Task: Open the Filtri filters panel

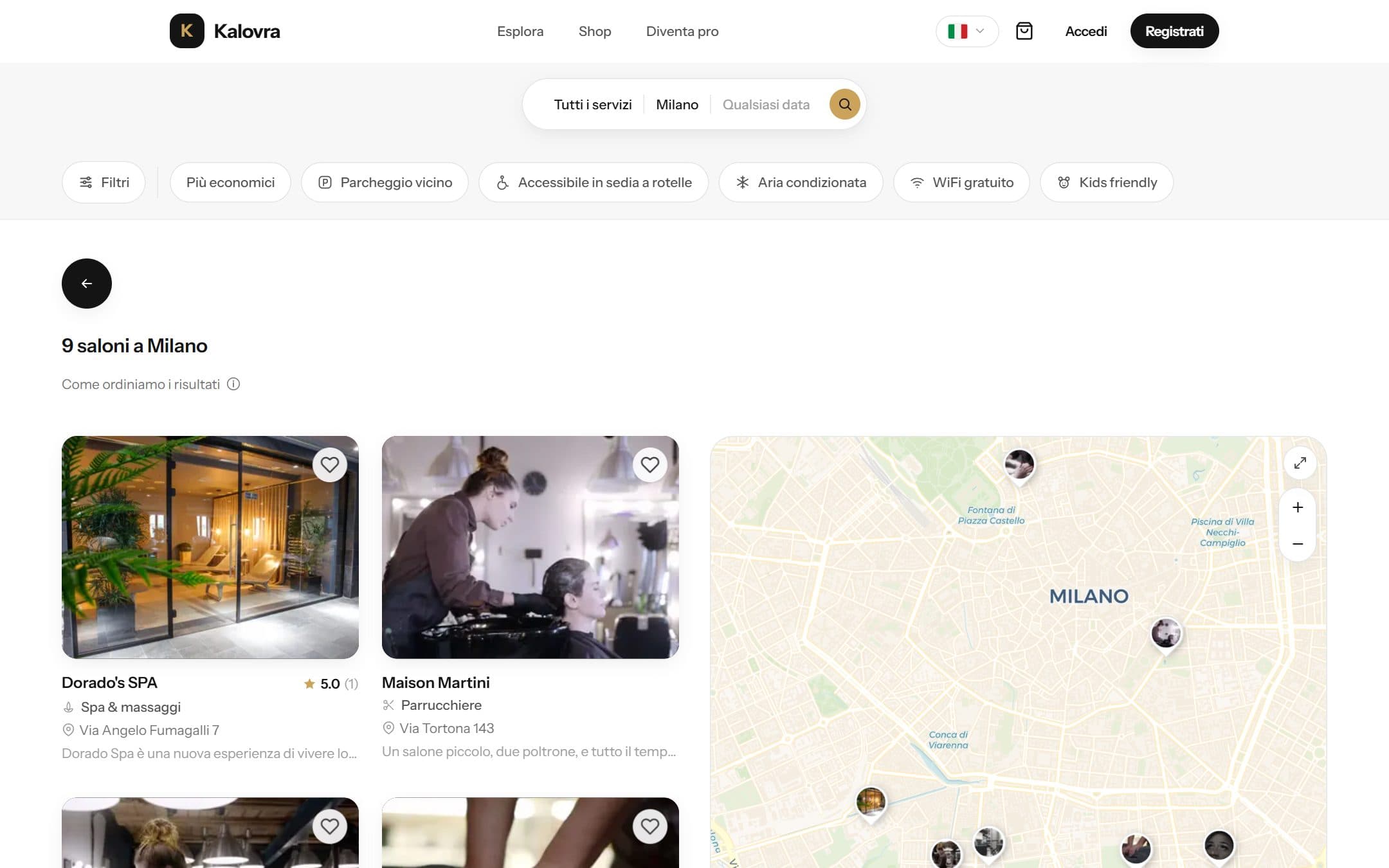Action: point(104,183)
